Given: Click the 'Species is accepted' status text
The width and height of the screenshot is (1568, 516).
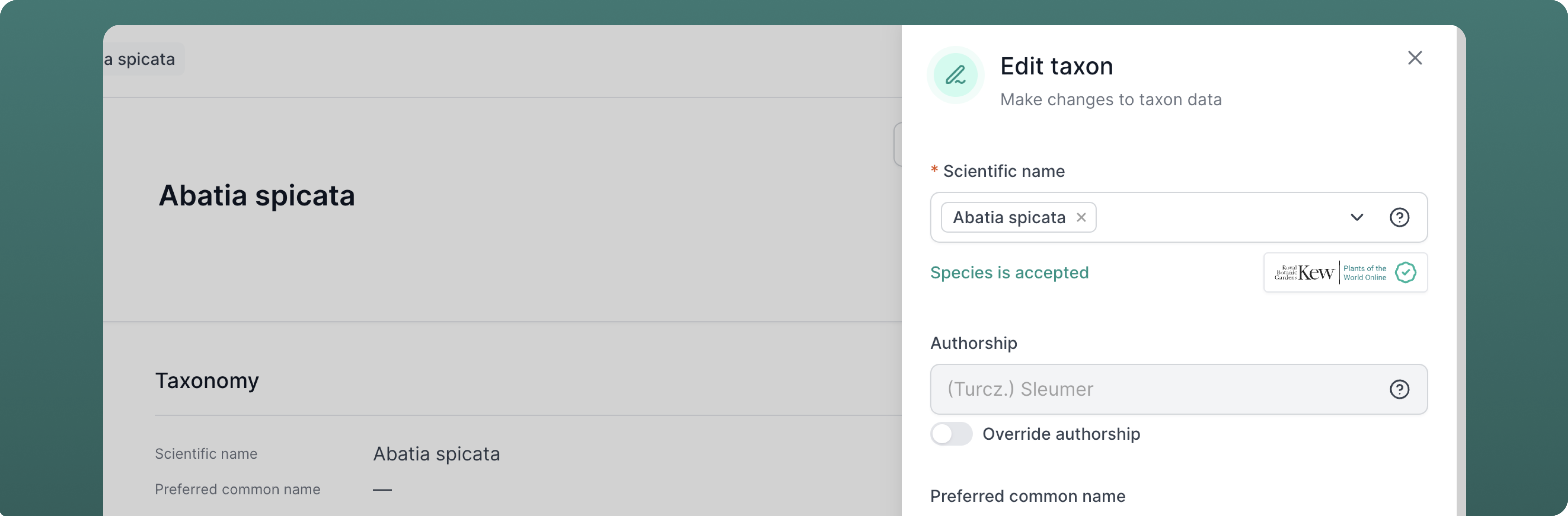Looking at the screenshot, I should (x=1008, y=273).
